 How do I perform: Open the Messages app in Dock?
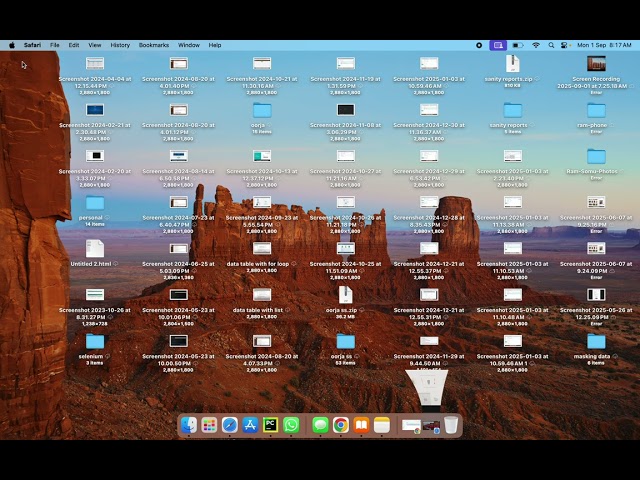320,425
